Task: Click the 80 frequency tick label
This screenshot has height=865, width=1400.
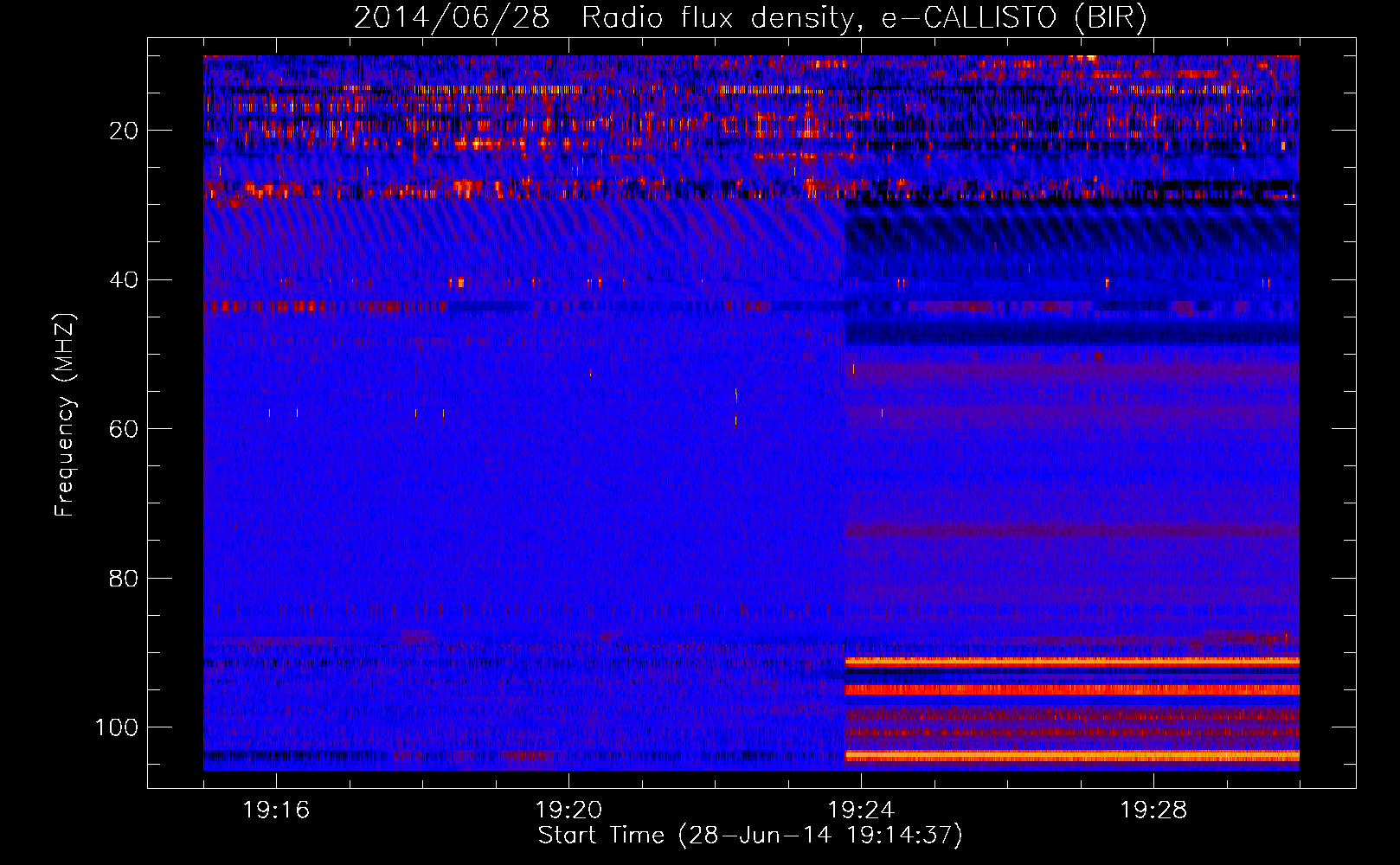Action: [125, 578]
